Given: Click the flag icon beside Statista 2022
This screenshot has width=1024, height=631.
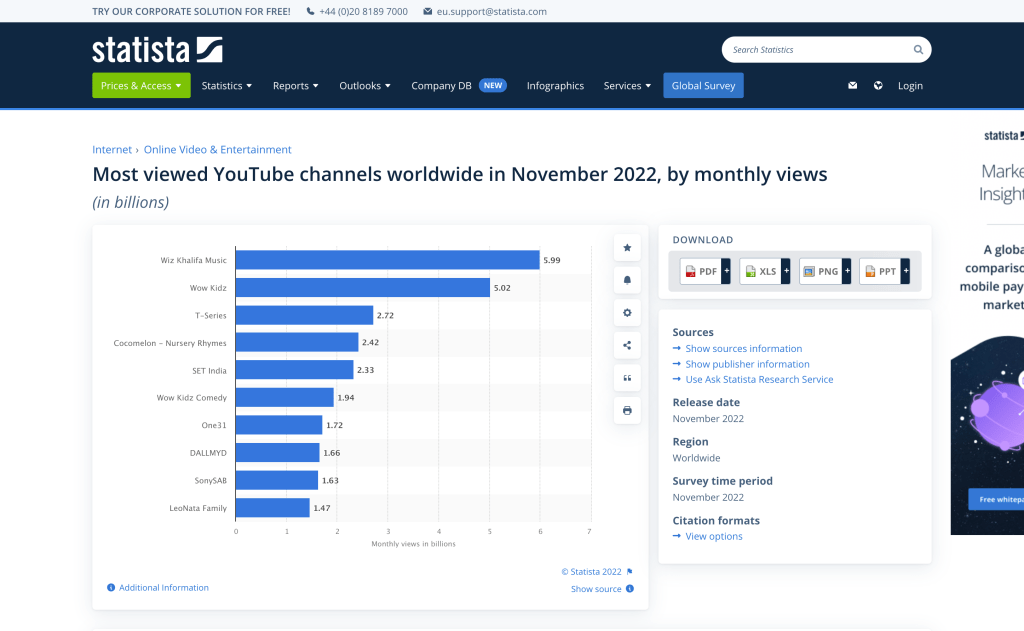Looking at the screenshot, I should tap(630, 572).
